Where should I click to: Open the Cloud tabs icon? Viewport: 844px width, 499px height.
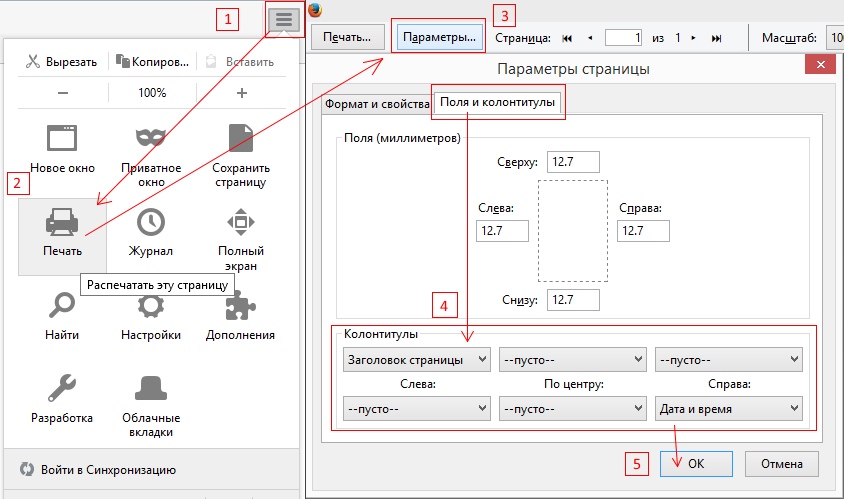tap(151, 388)
